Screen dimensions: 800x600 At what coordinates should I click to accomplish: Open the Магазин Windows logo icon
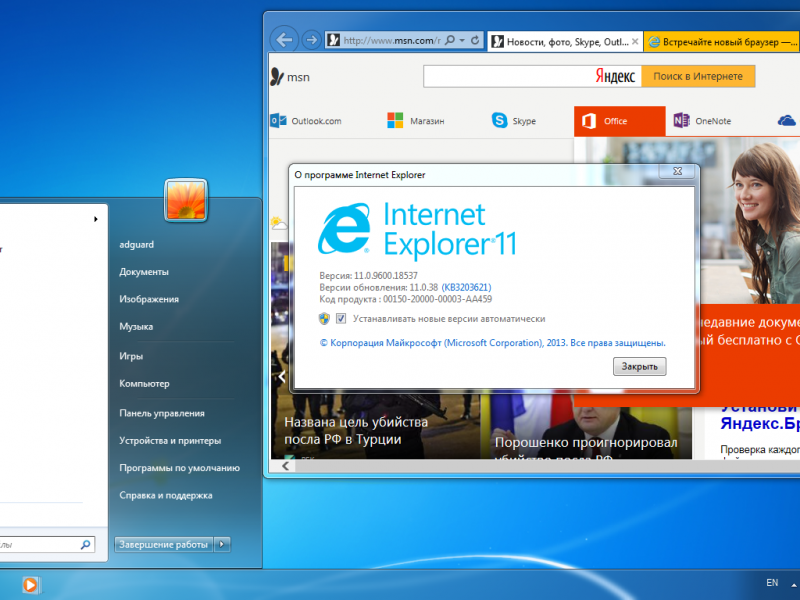coord(395,121)
